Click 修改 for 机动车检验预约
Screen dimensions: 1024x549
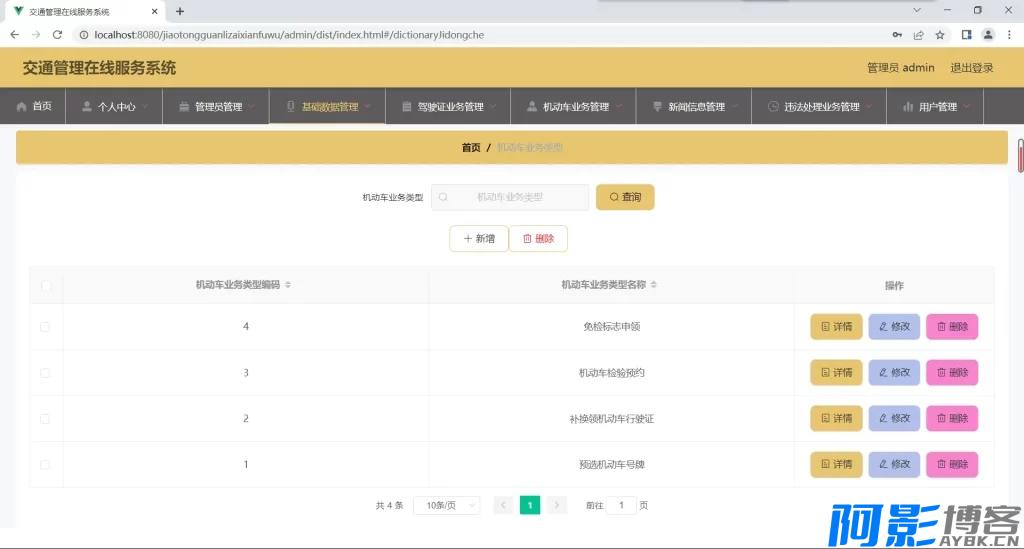[x=894, y=373]
